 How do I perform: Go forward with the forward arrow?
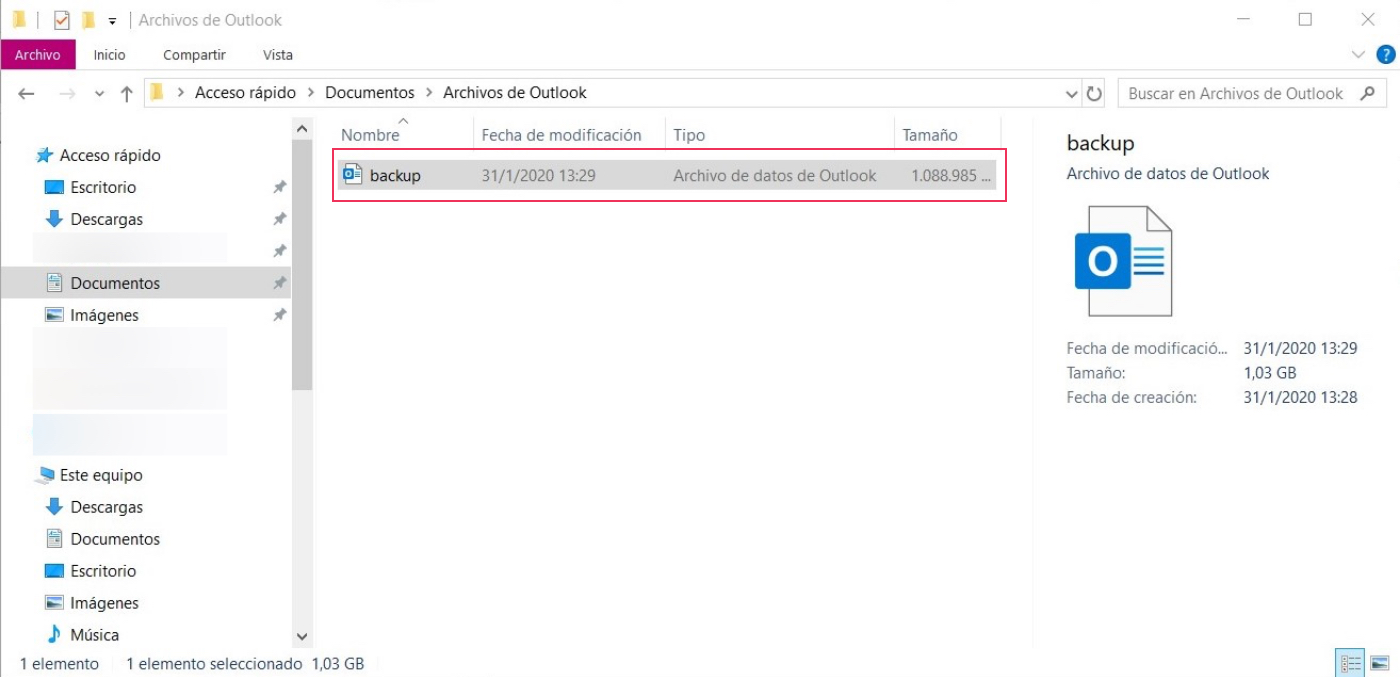click(x=67, y=93)
